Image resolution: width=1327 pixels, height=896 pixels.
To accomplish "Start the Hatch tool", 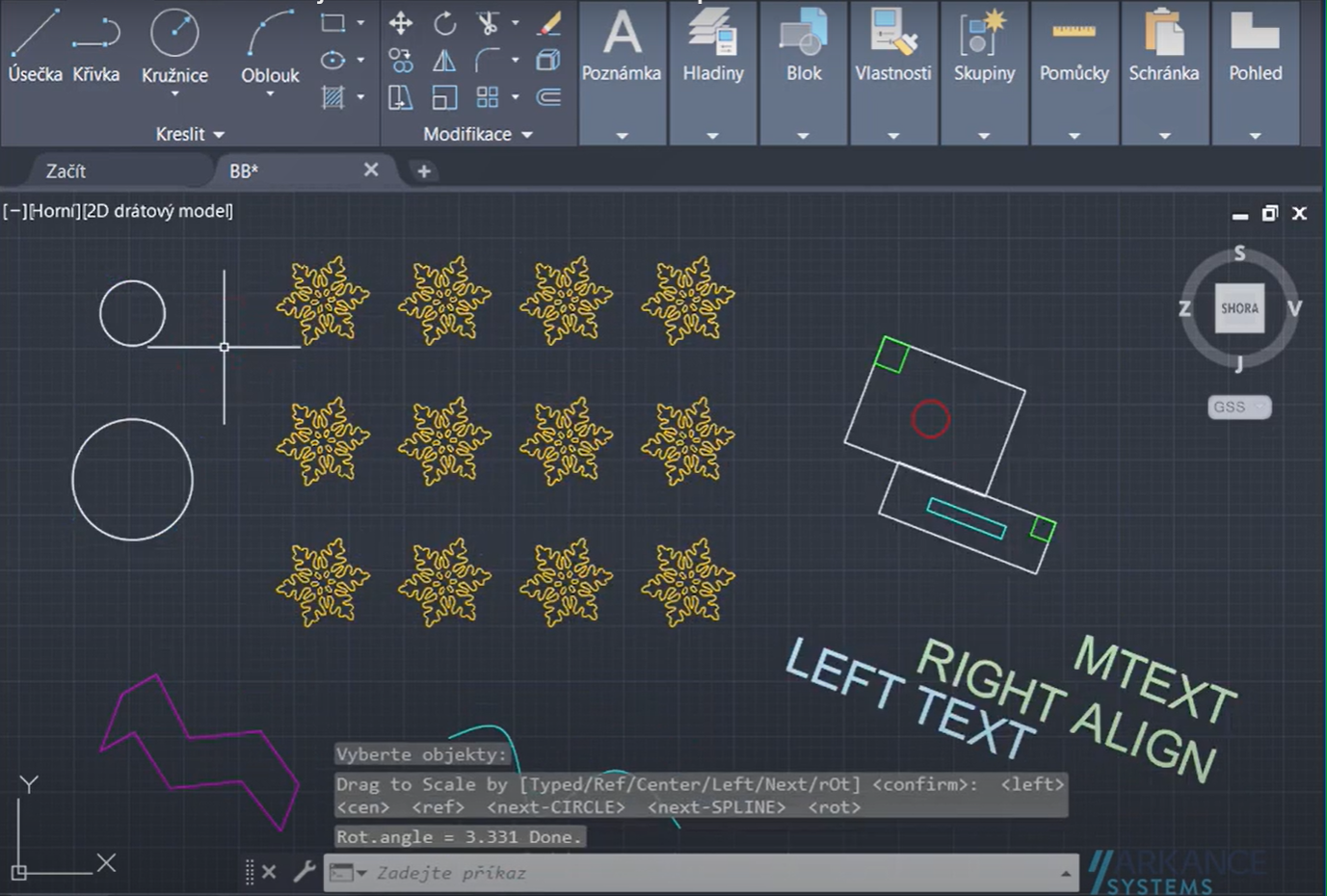I will pyautogui.click(x=332, y=97).
